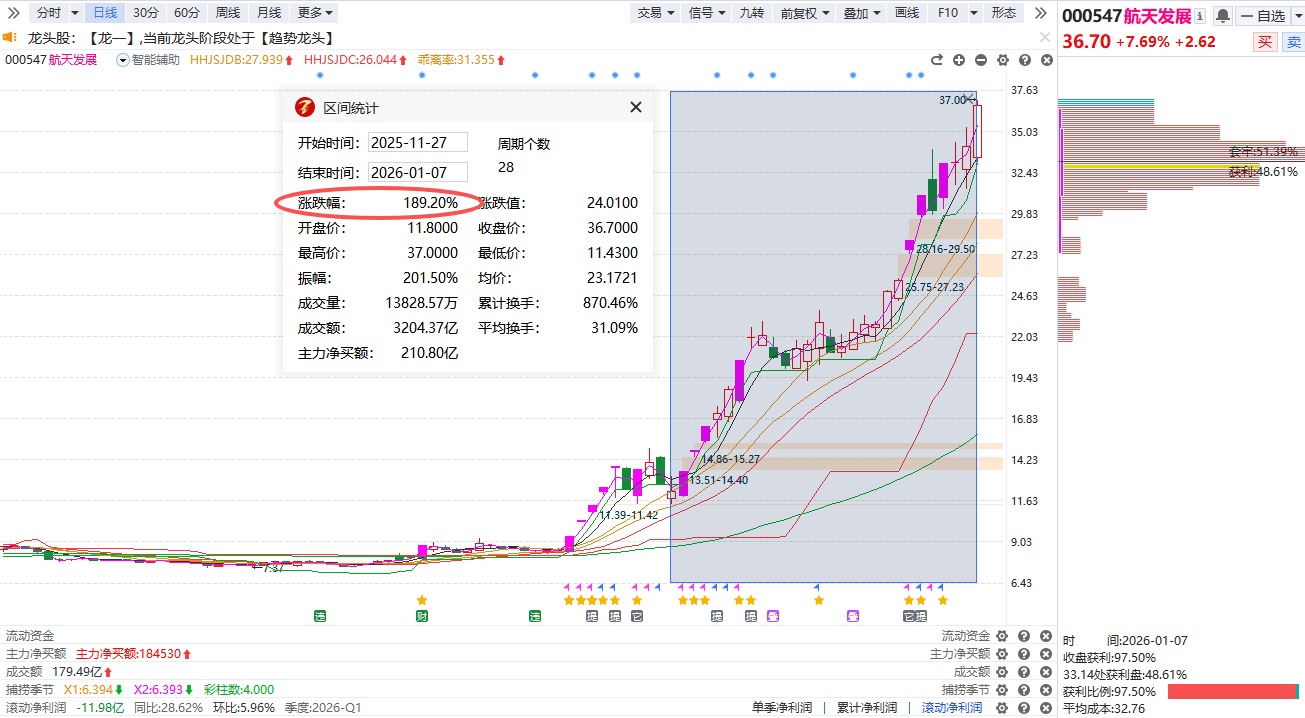Switch to 周线 weekly chart tab

click(227, 13)
